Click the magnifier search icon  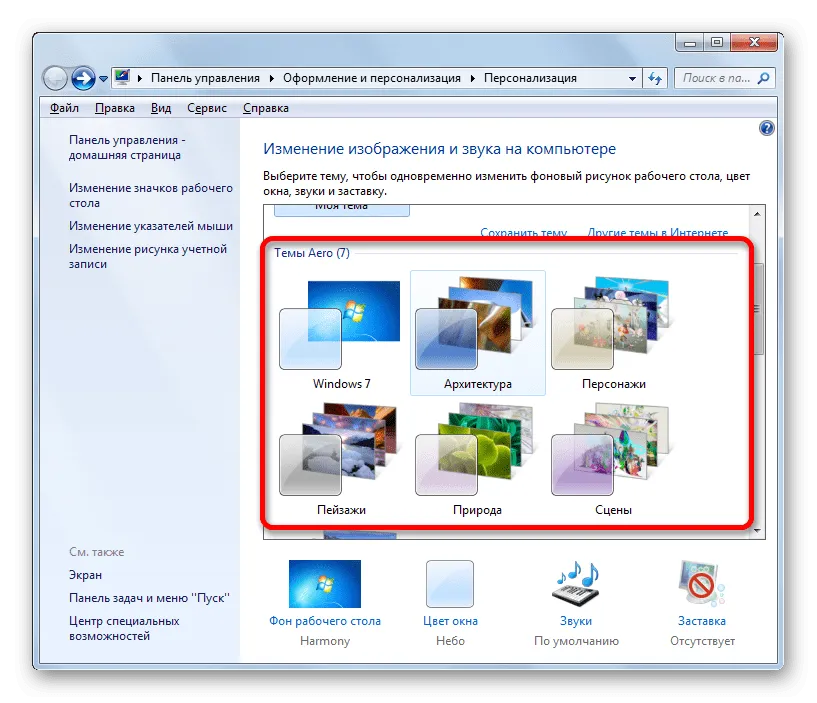[x=764, y=78]
